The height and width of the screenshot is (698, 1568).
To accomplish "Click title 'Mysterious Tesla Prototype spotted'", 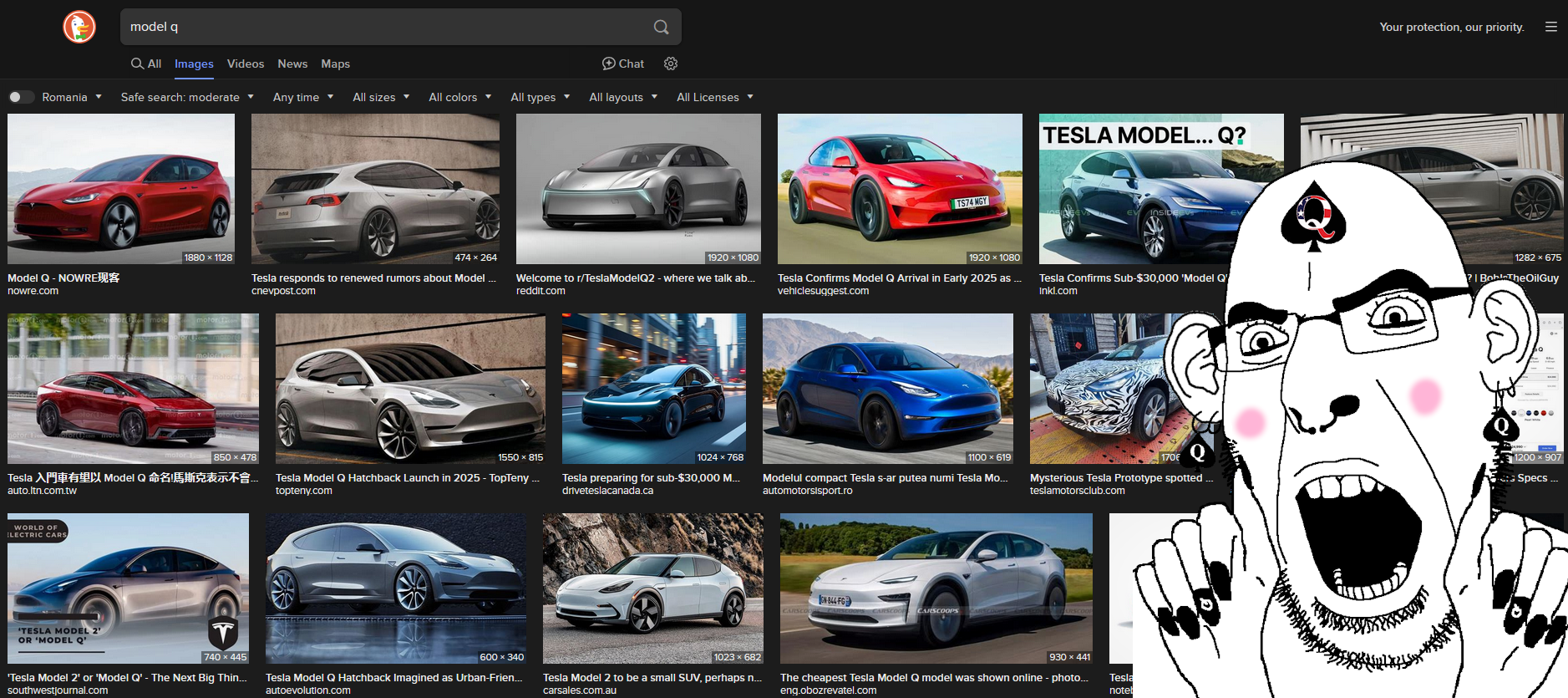I will 1121,478.
